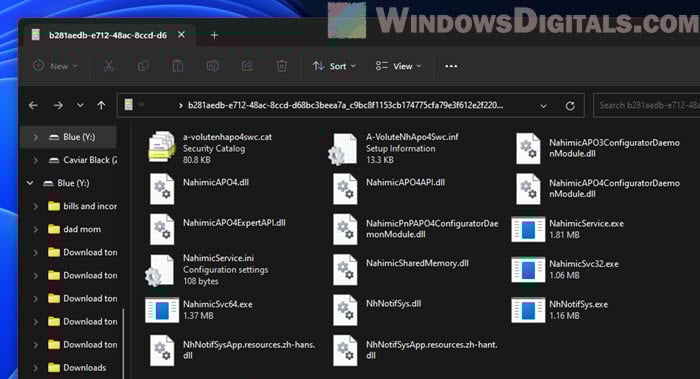The width and height of the screenshot is (700, 379).
Task: Select the A-VoluteNhApo4Swc.inf file icon
Action: pos(343,149)
